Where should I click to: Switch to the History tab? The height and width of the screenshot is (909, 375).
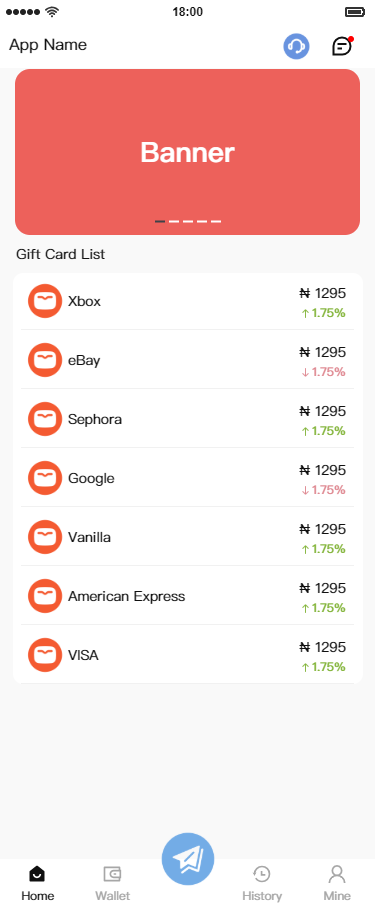tap(262, 883)
